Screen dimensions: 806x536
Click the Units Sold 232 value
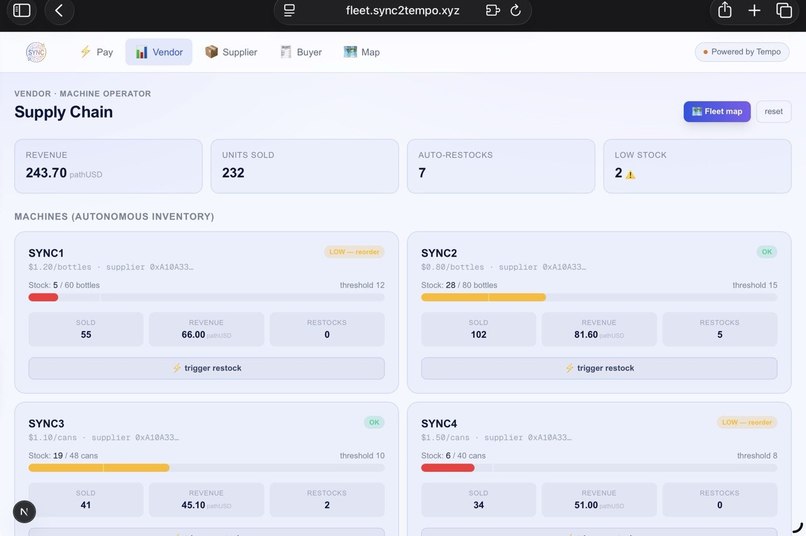(233, 173)
